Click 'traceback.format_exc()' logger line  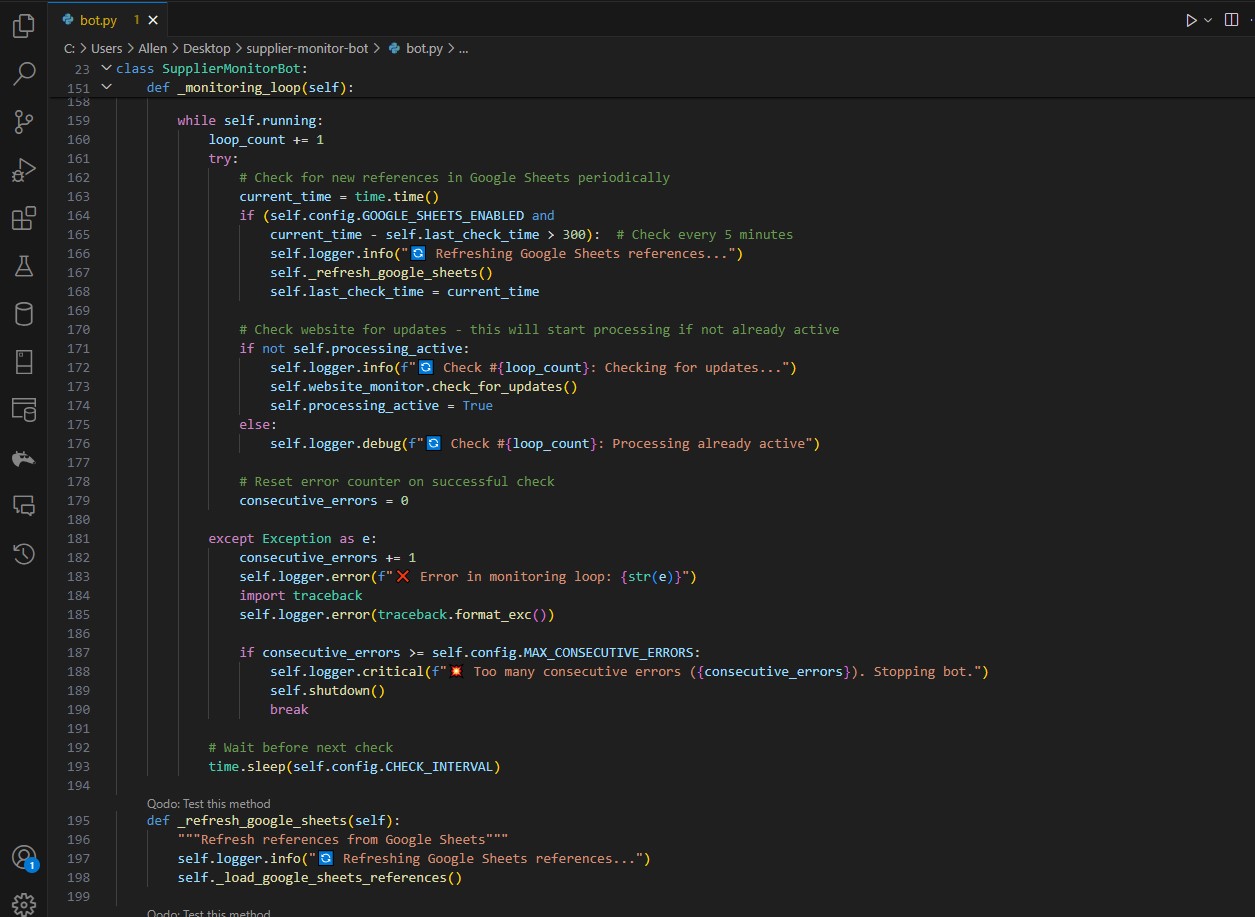(x=397, y=614)
